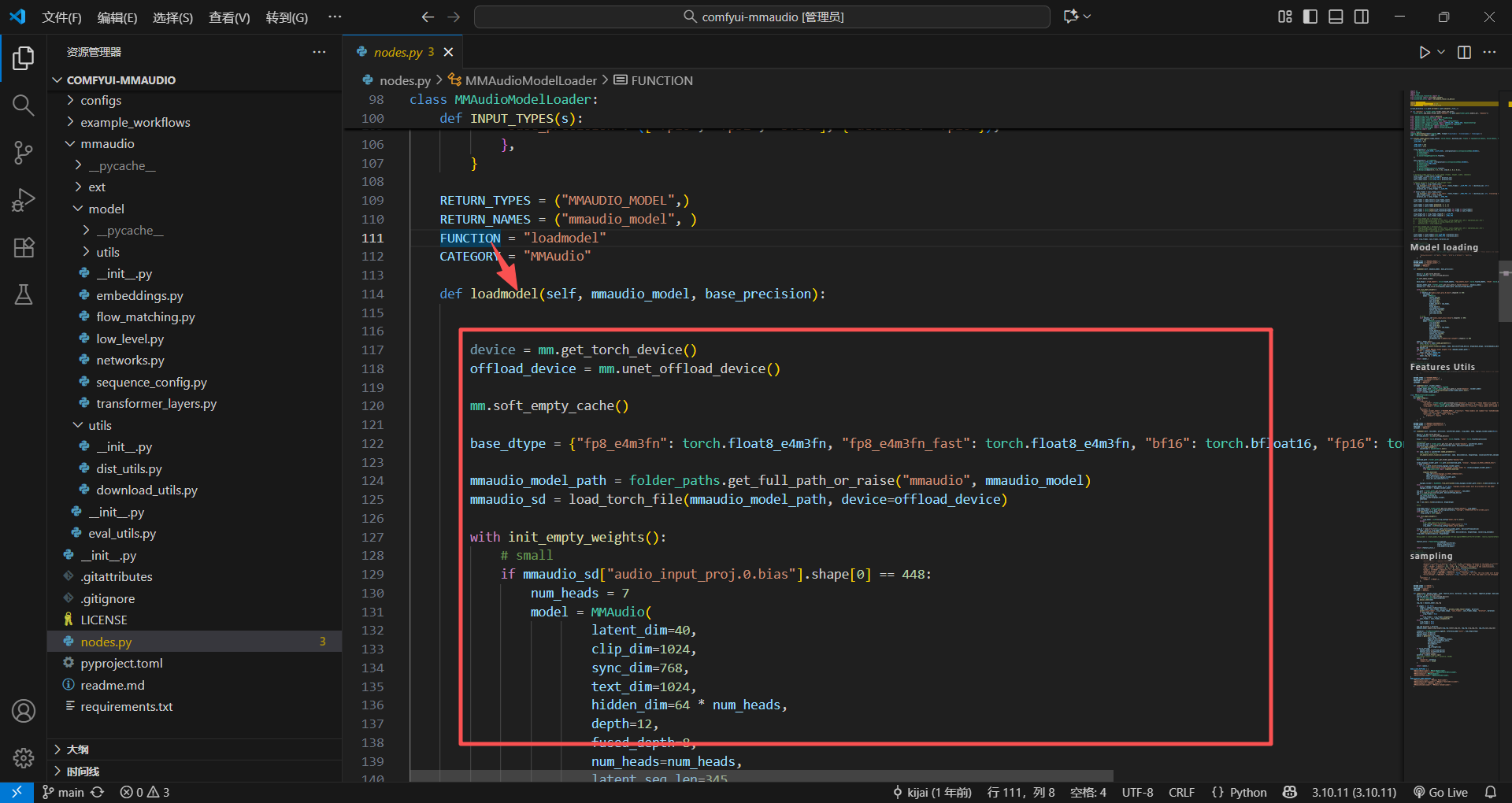Image resolution: width=1512 pixels, height=803 pixels.
Task: Click the command center search box
Action: 762,17
